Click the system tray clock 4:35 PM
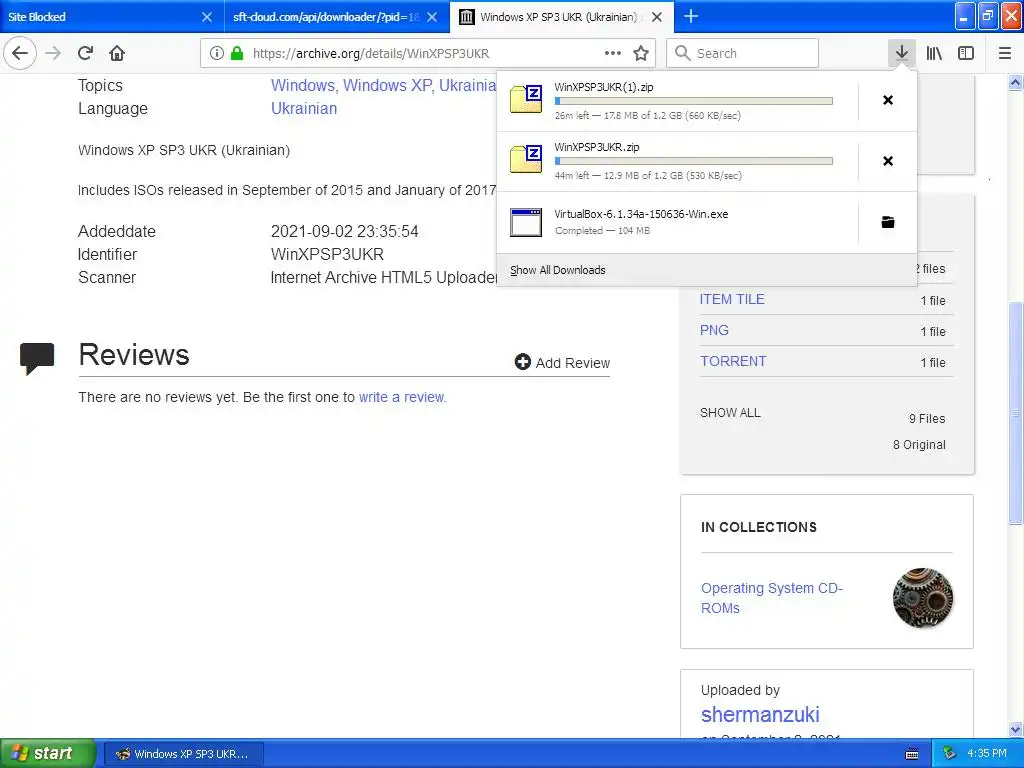The image size is (1024, 768). (987, 753)
